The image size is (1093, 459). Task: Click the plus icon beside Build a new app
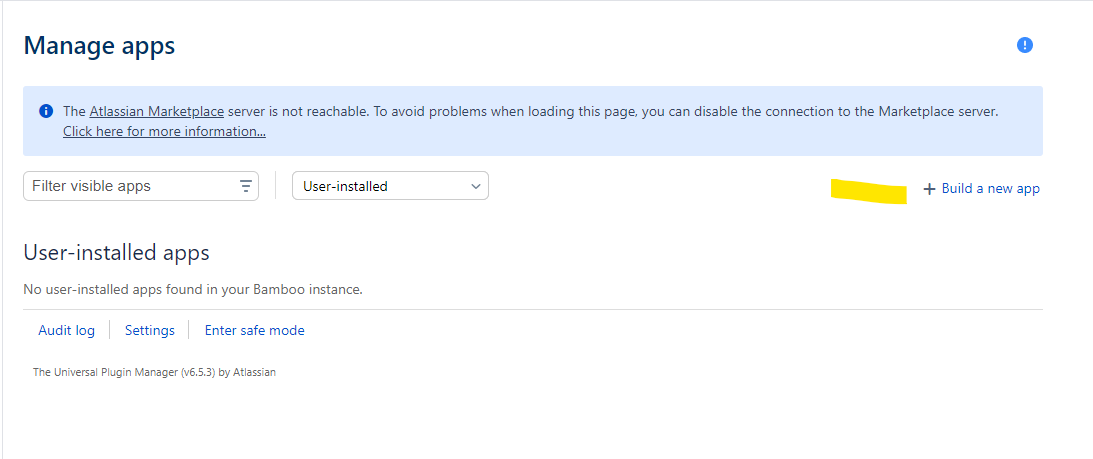[928, 189]
